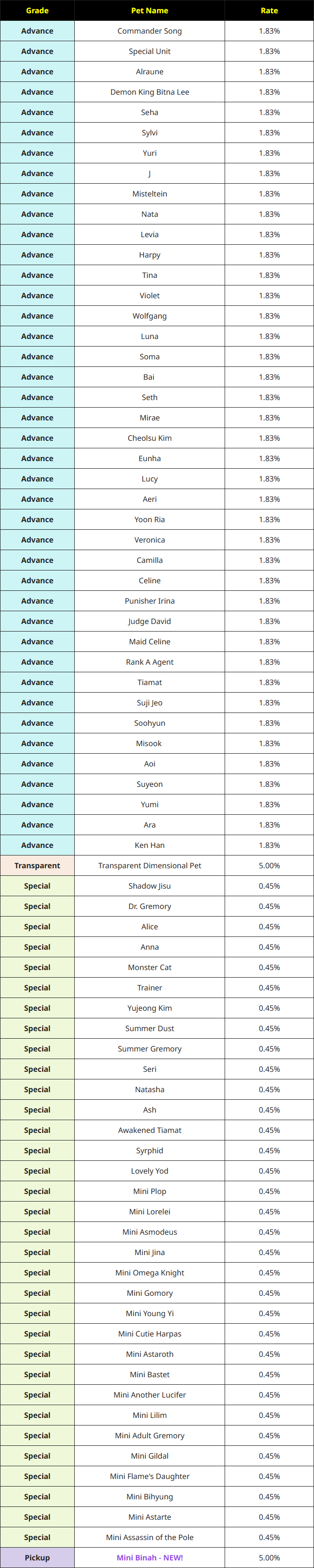Click the Rate column header
The width and height of the screenshot is (314, 1568).
pos(269,10)
